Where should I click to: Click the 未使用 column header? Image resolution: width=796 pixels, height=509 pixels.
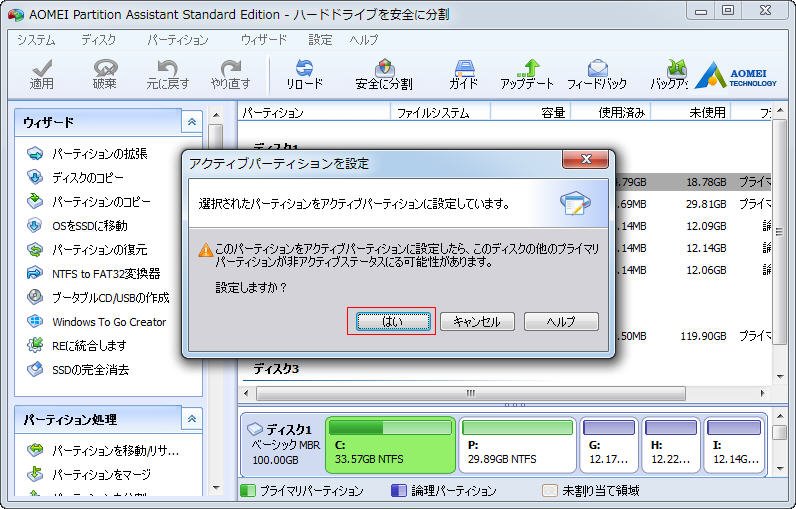[x=690, y=112]
